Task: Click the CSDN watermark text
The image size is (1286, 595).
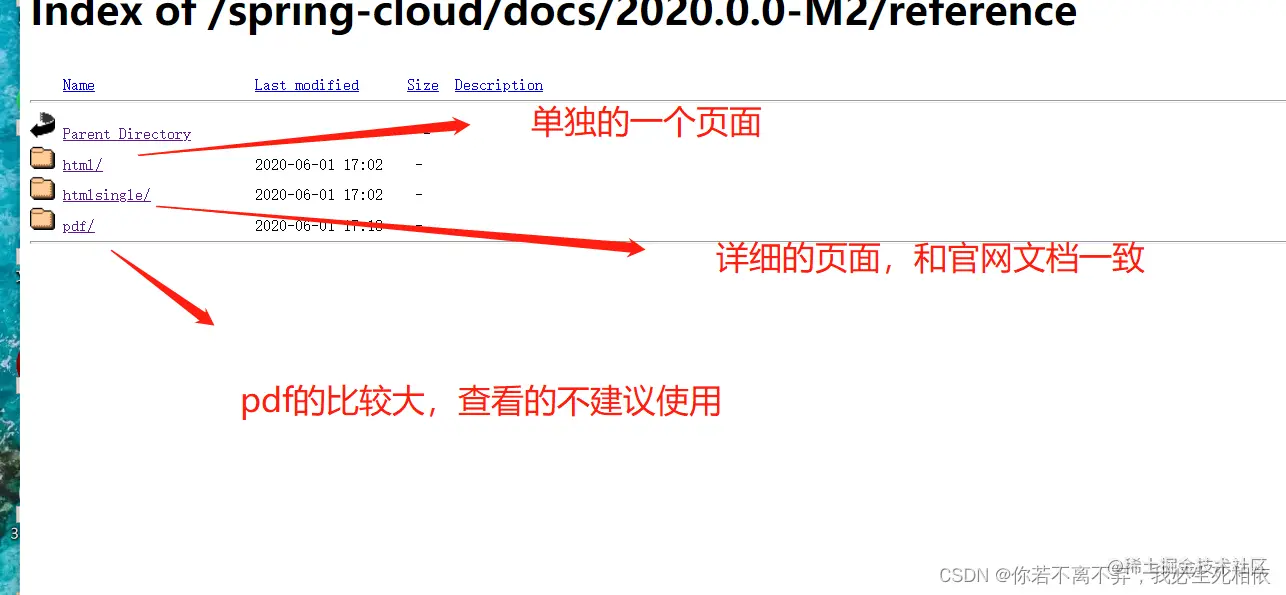Action: (1105, 575)
